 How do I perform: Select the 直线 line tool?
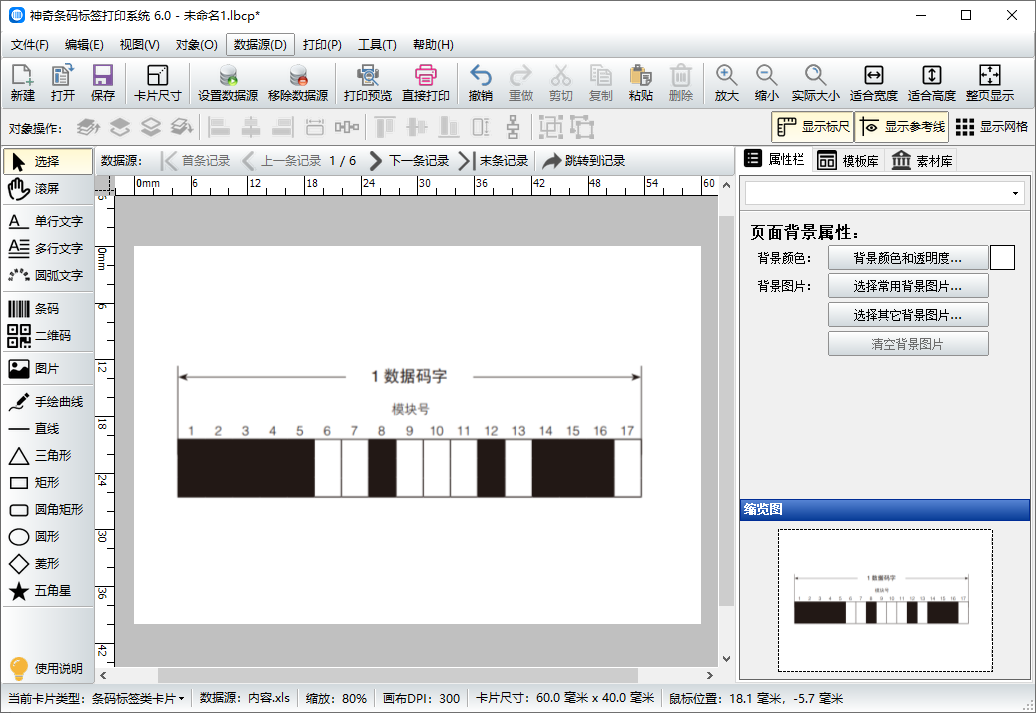point(48,429)
